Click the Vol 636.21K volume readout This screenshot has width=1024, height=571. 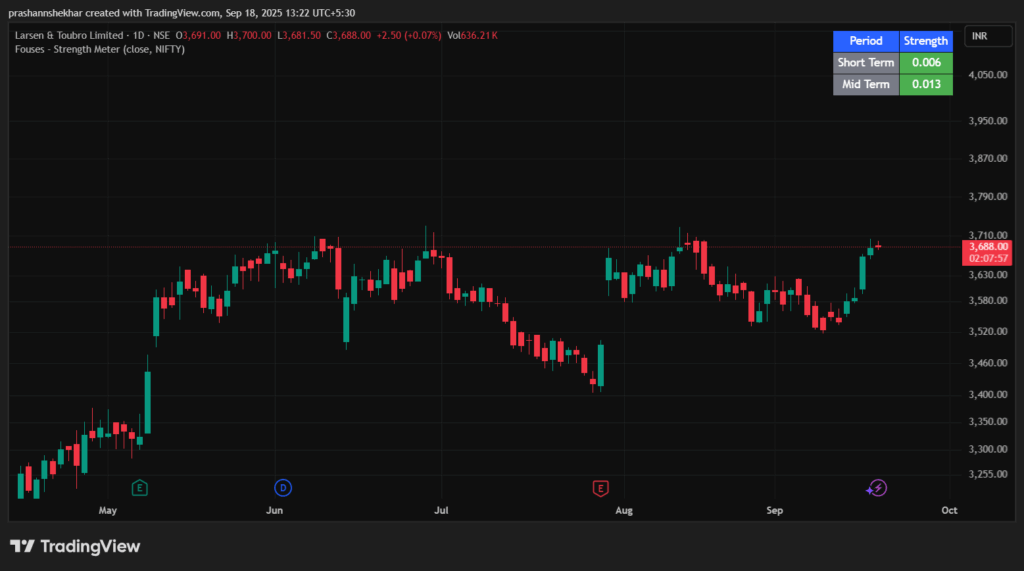tap(473, 35)
